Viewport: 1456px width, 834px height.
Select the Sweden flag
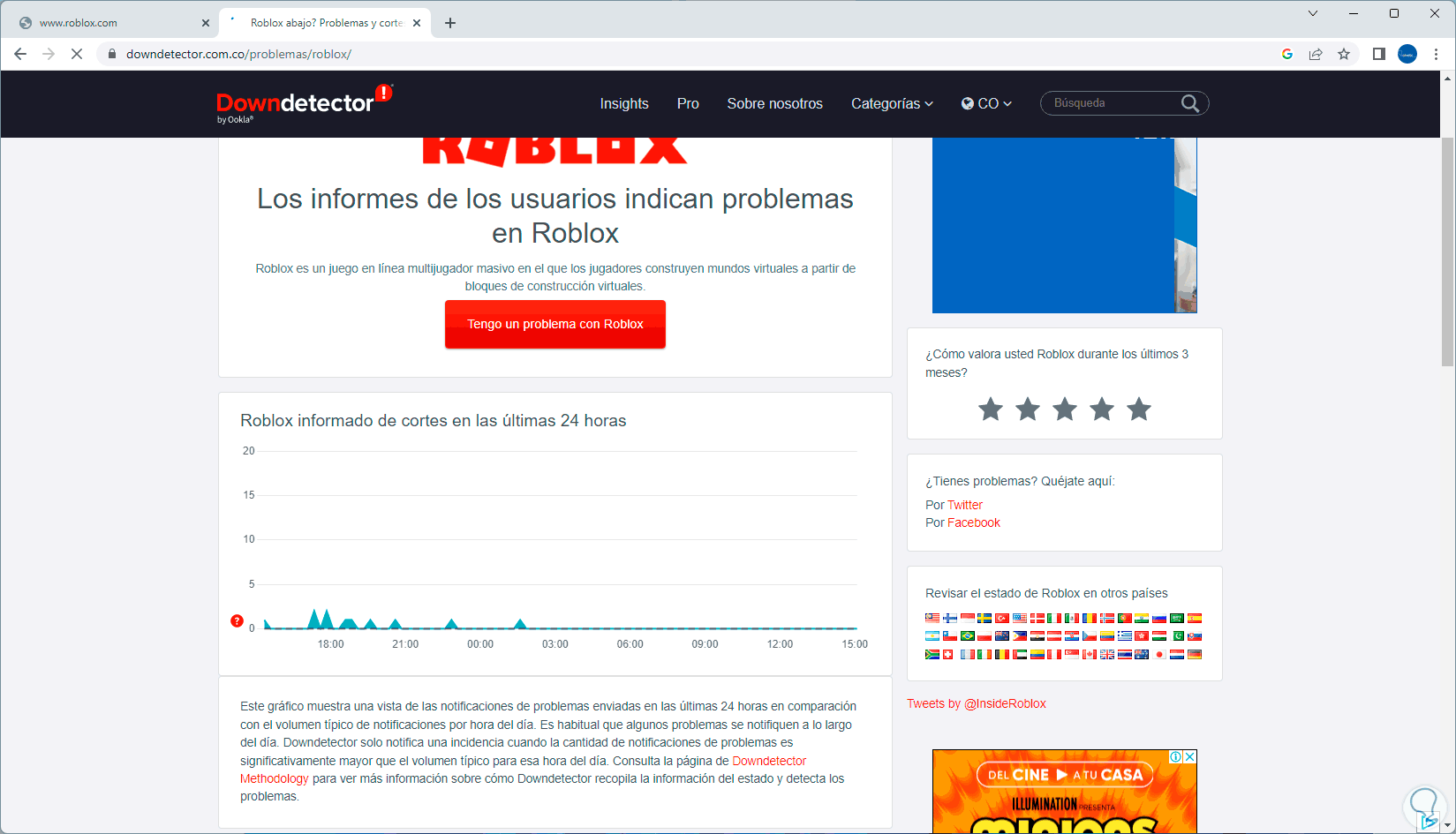pyautogui.click(x=984, y=618)
